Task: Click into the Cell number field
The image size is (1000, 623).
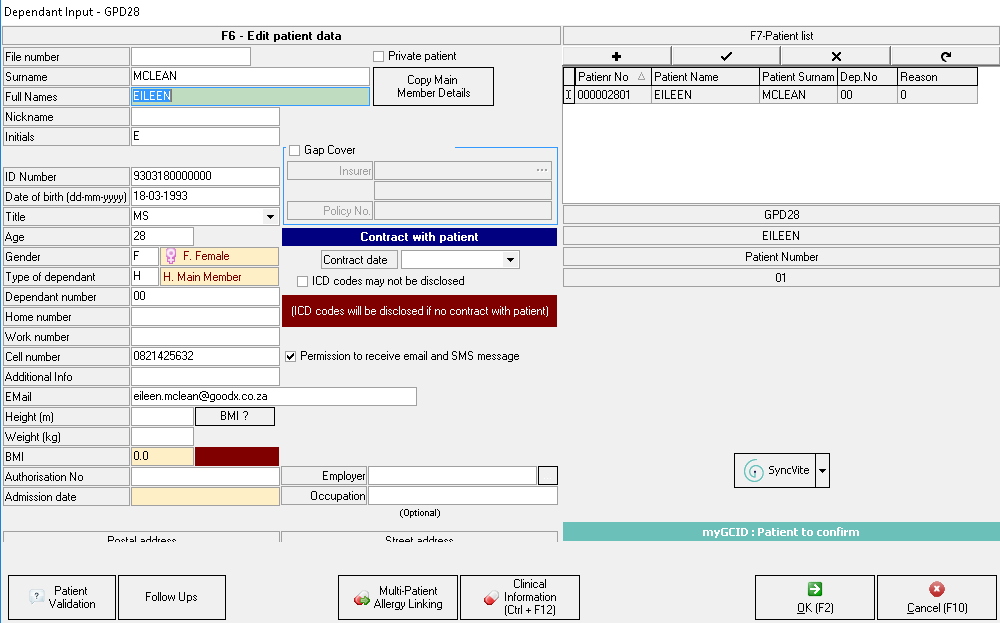Action: pyautogui.click(x=204, y=356)
